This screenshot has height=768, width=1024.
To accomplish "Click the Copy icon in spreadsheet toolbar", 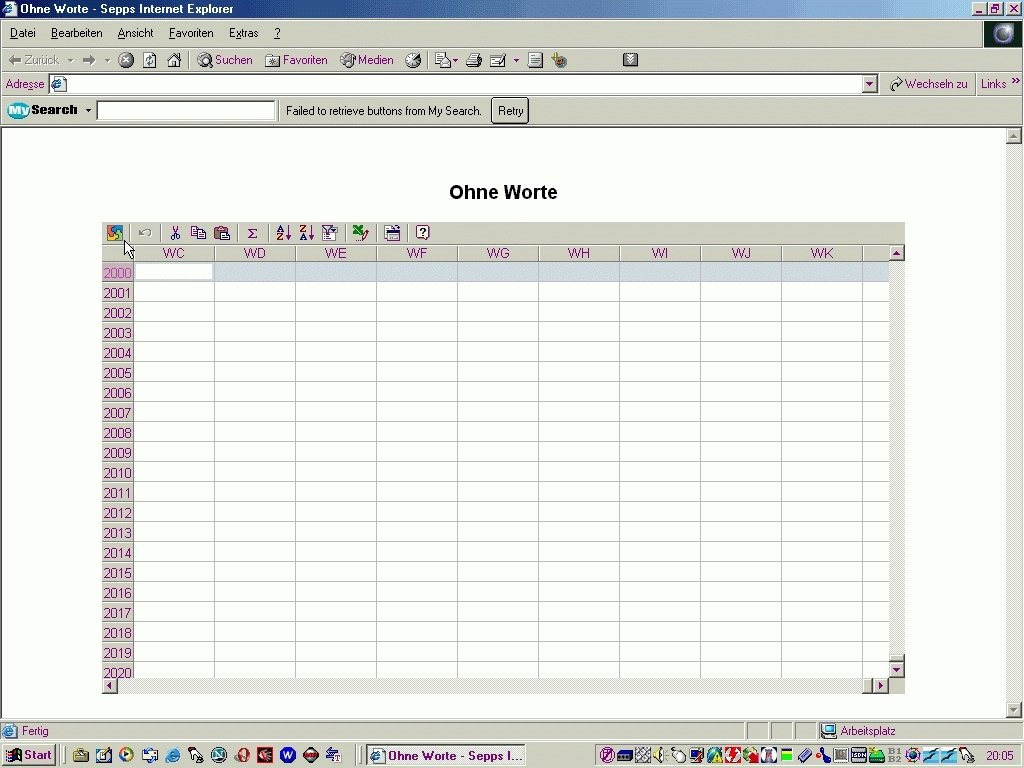I will [x=198, y=233].
